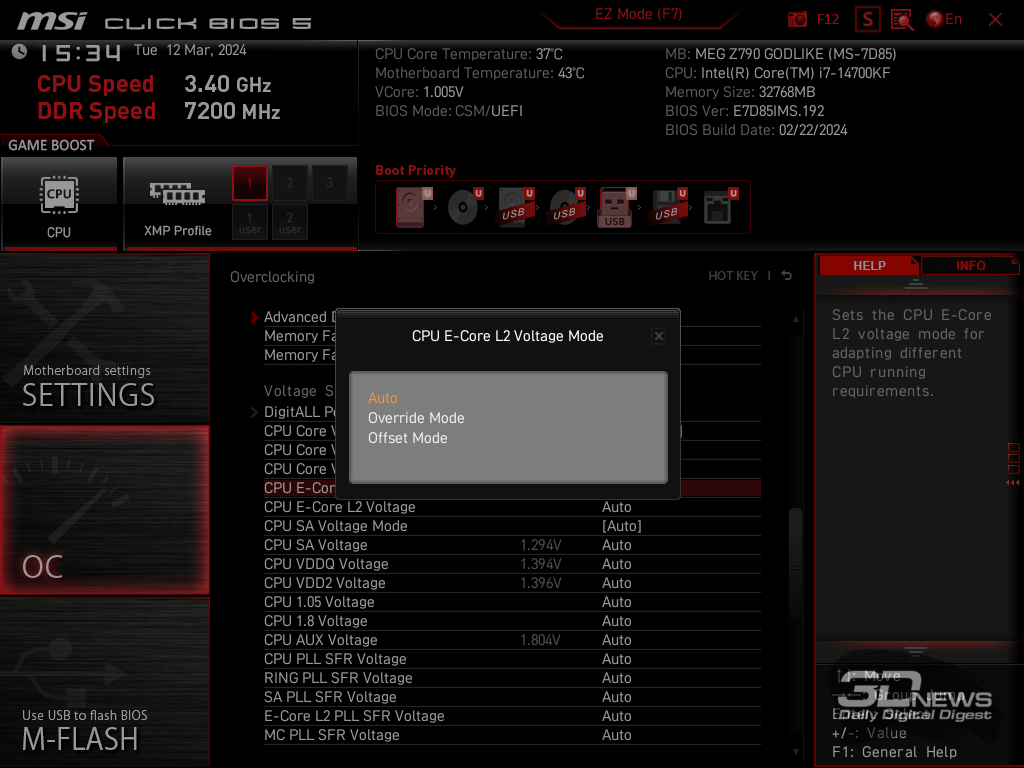Image resolution: width=1024 pixels, height=768 pixels.
Task: Choose Offset Mode option
Action: (408, 438)
